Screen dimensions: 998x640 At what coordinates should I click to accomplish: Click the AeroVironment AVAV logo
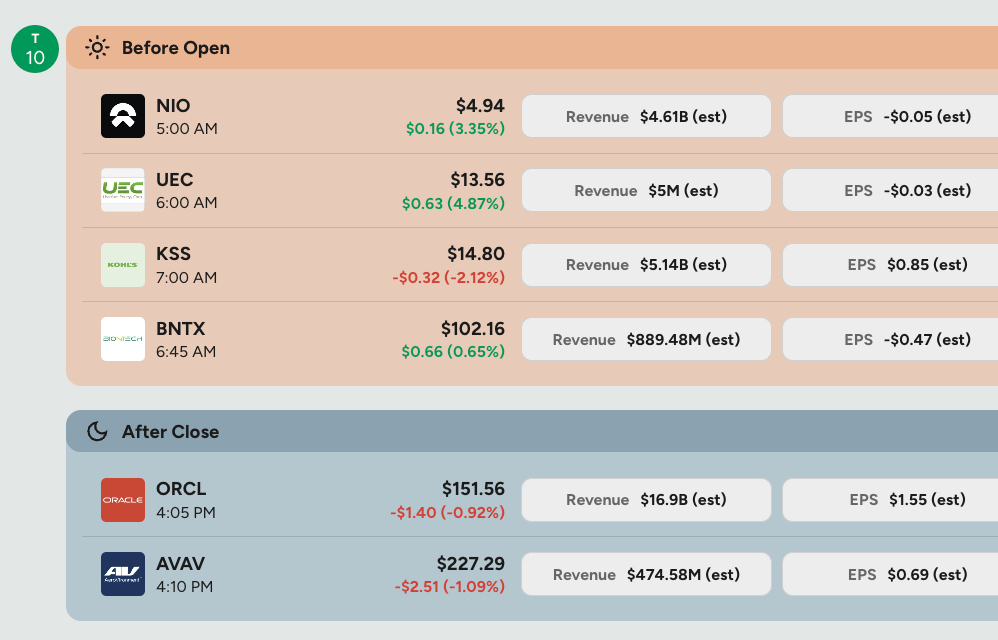[123, 574]
